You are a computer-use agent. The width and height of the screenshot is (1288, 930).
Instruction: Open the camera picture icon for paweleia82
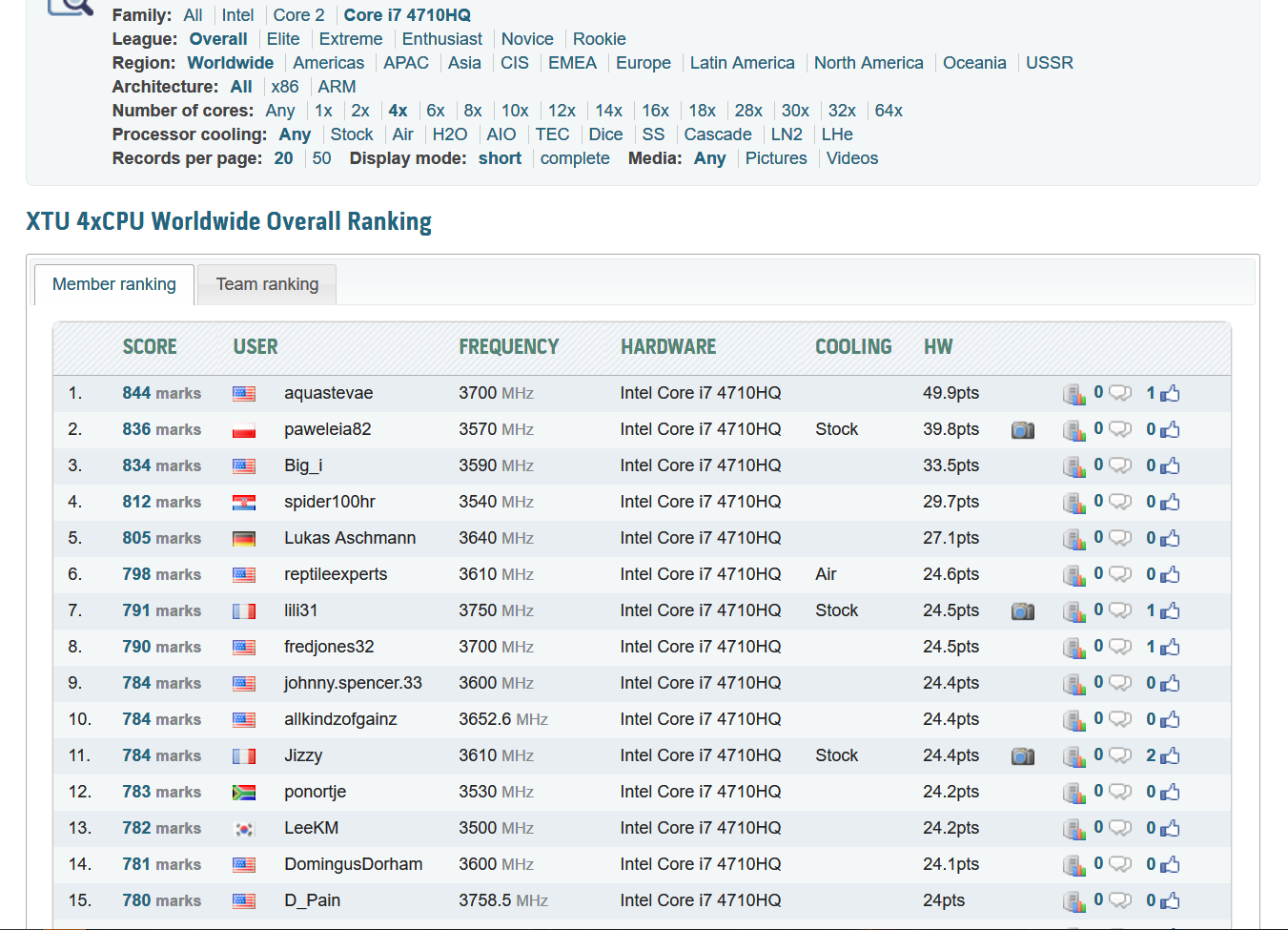click(x=1022, y=430)
